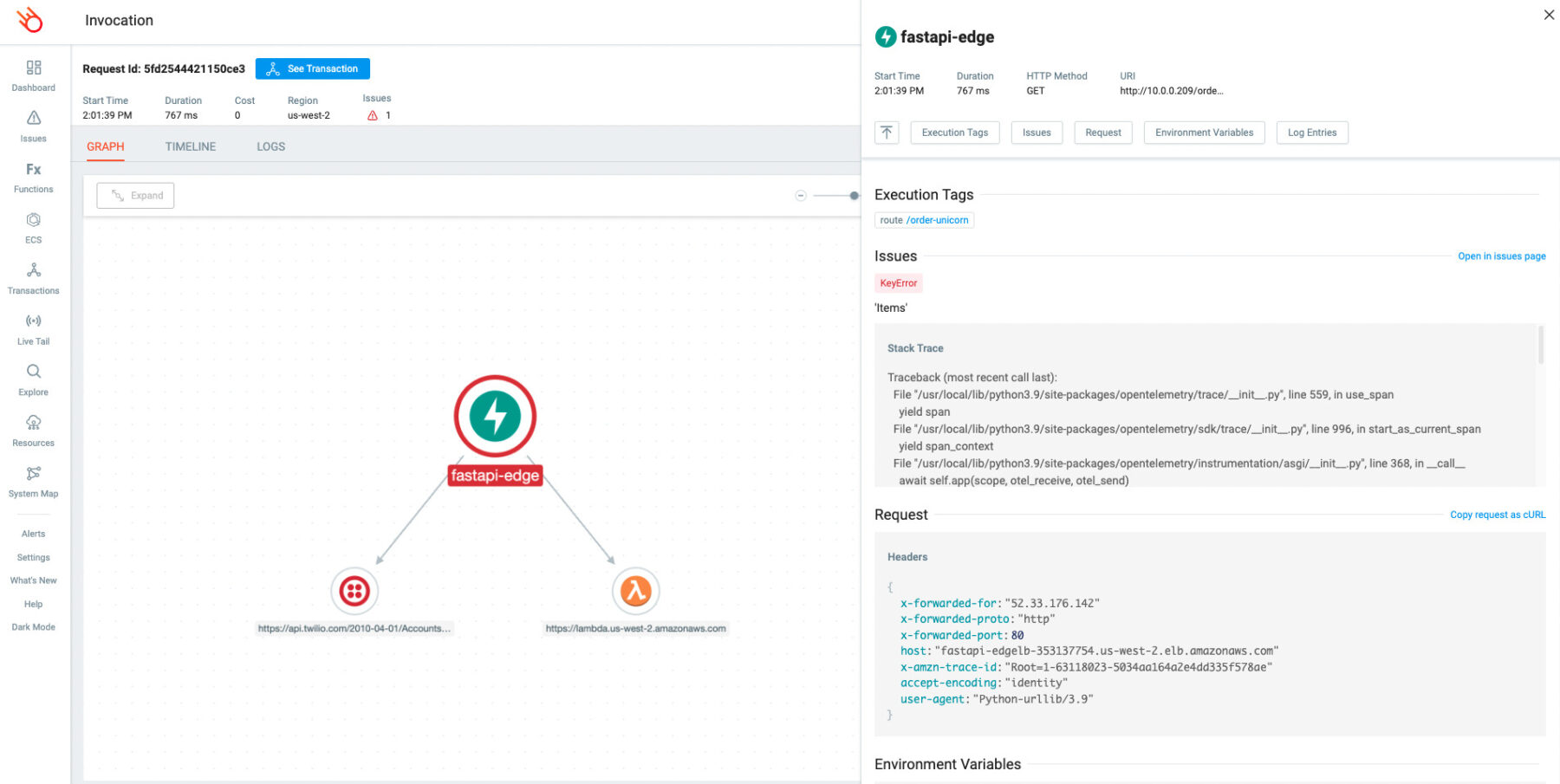Screen dimensions: 1560x784
Task: Click the AWS Lambda node
Action: click(635, 591)
